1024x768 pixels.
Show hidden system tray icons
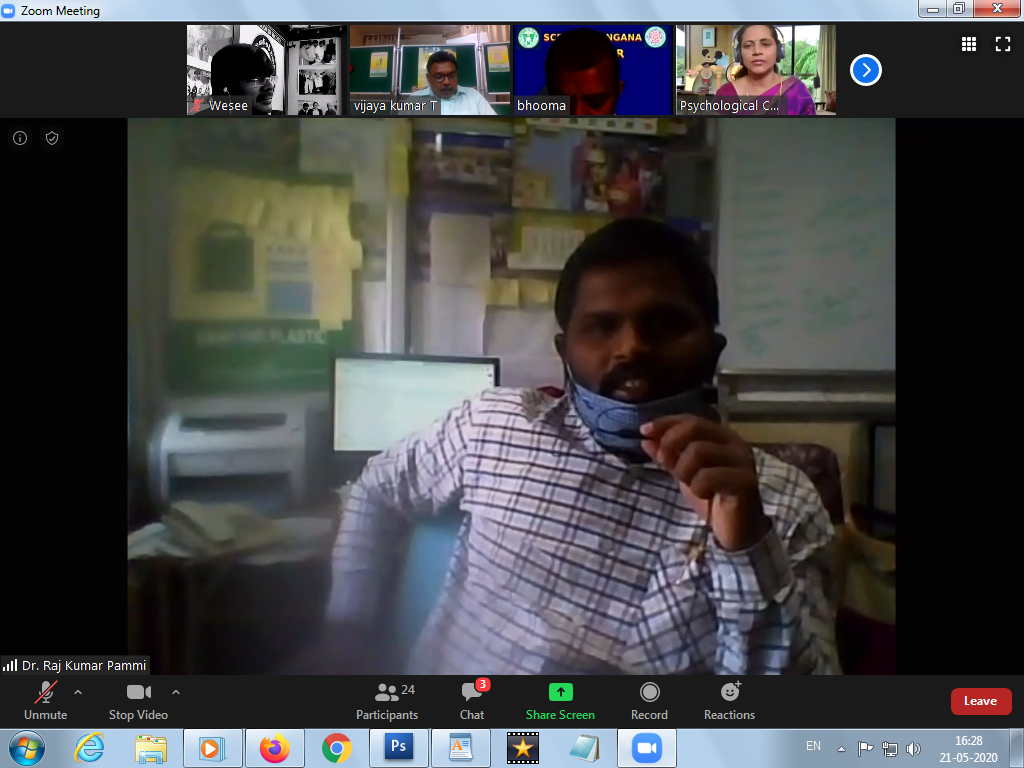[x=841, y=748]
